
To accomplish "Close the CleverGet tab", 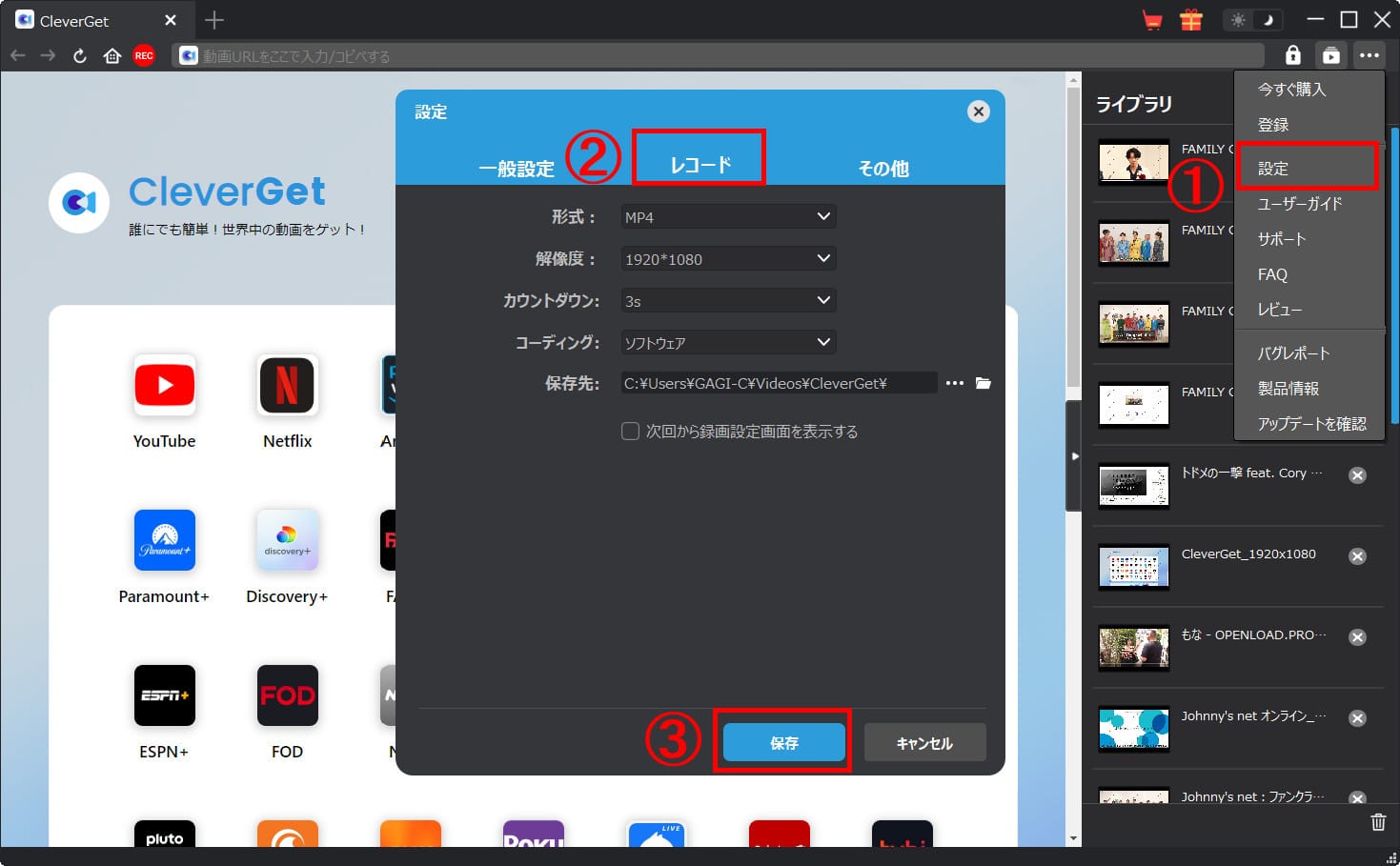I will click(x=171, y=20).
